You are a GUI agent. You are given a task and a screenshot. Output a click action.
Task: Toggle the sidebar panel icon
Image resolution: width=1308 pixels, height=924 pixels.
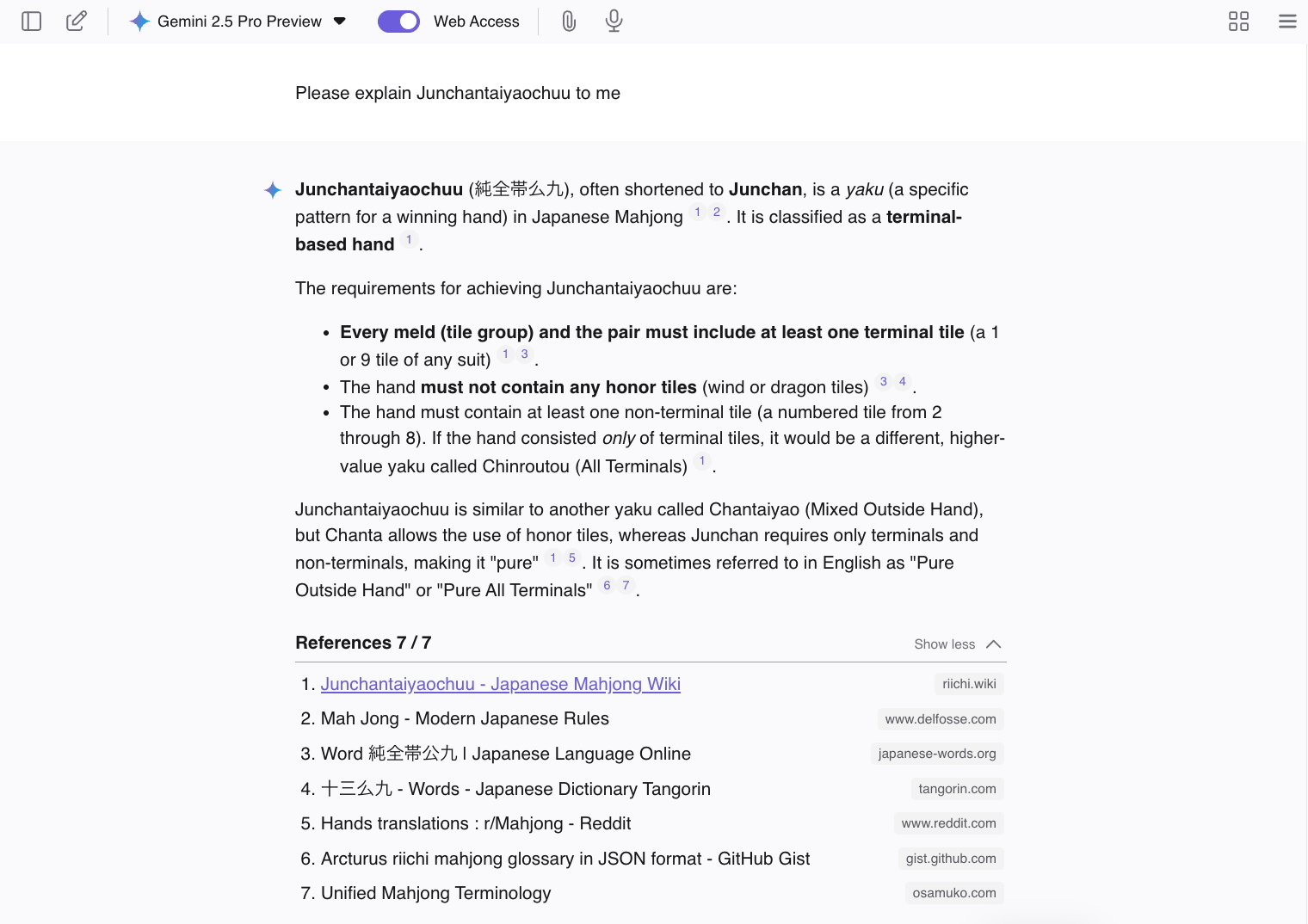[x=32, y=22]
